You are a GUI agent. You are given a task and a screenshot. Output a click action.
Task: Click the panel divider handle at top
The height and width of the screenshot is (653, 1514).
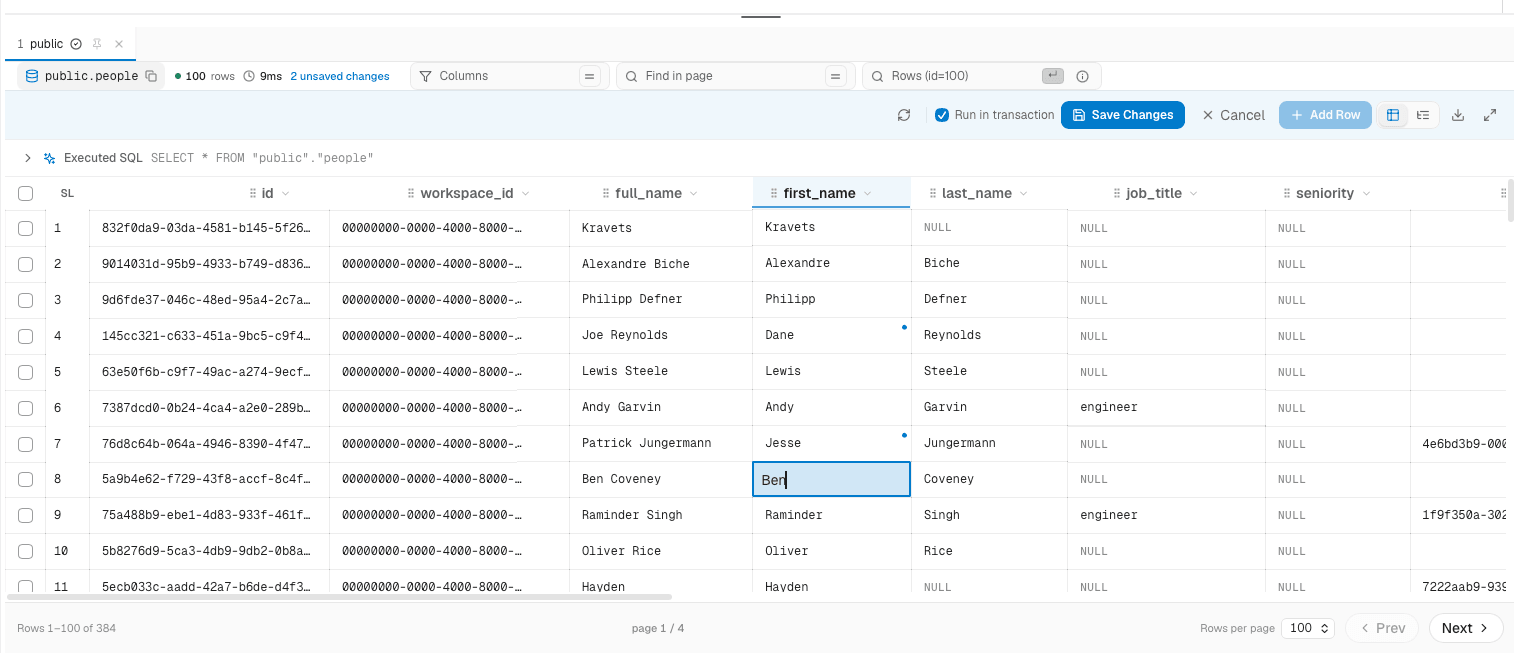click(761, 17)
